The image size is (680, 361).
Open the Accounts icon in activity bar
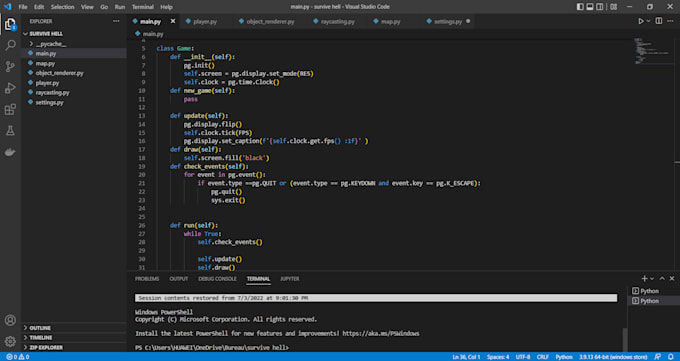pyautogui.click(x=10, y=320)
